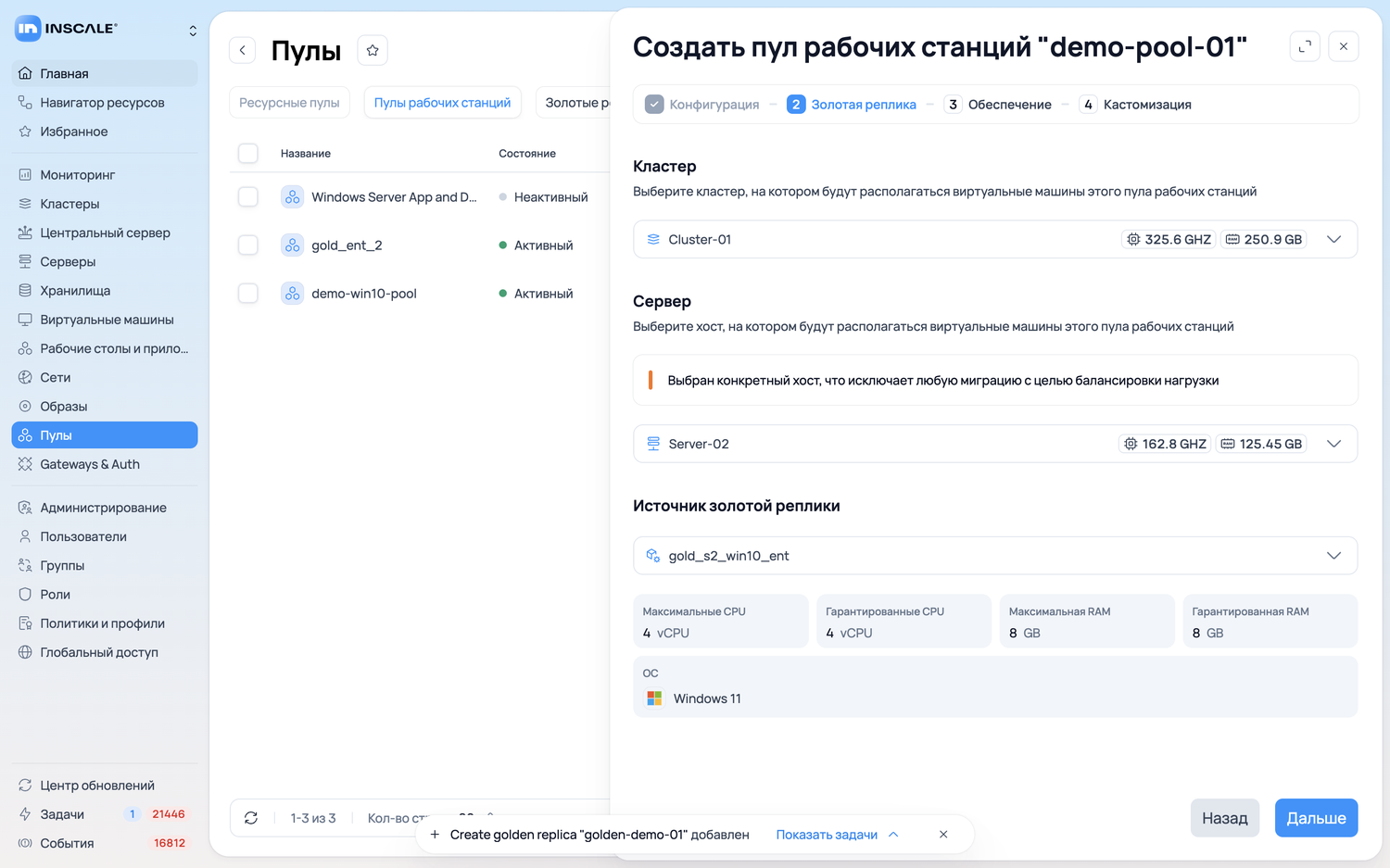Go to Конфигурация wizard step

(x=702, y=105)
